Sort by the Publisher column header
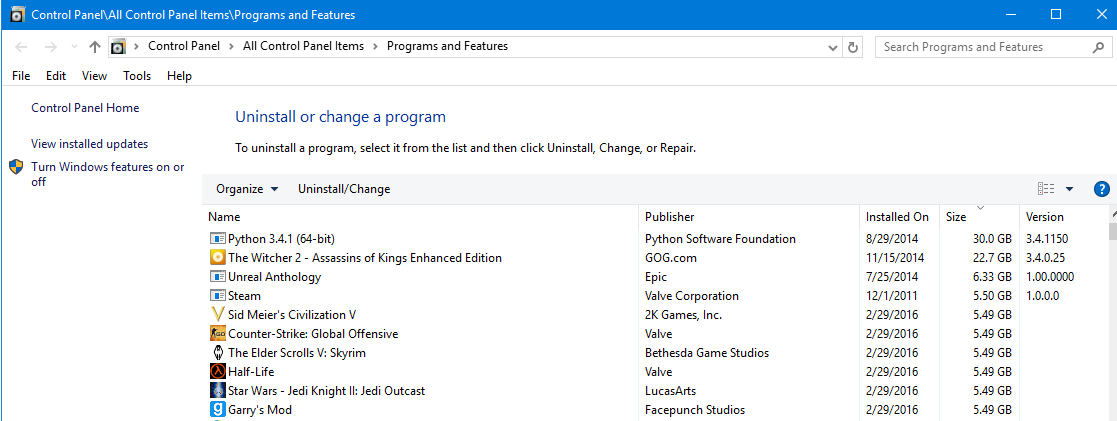Viewport: 1117px width, 421px height. (x=749, y=217)
